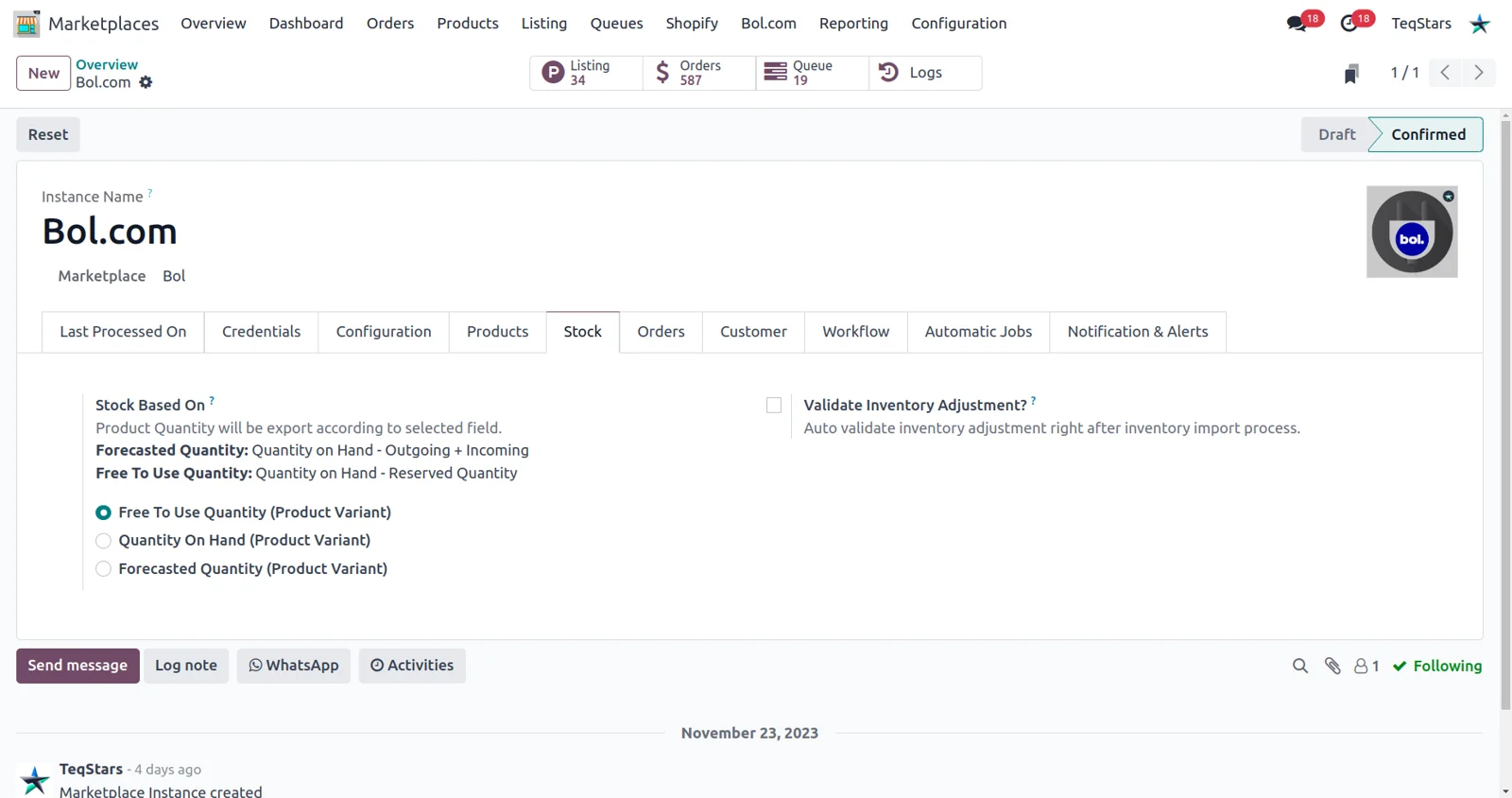Switch to the Credentials tab
Screen dimensions: 1512x798
pos(261,332)
